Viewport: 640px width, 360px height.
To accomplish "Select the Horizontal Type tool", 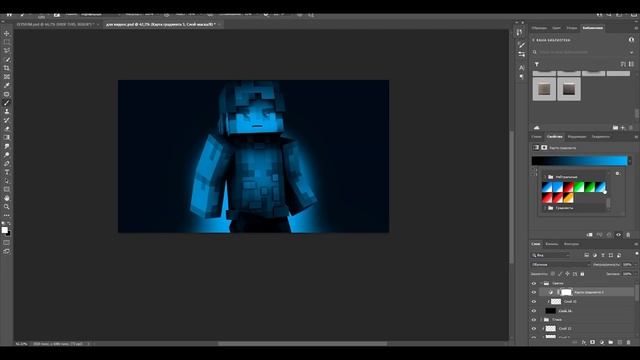I will click(x=7, y=172).
